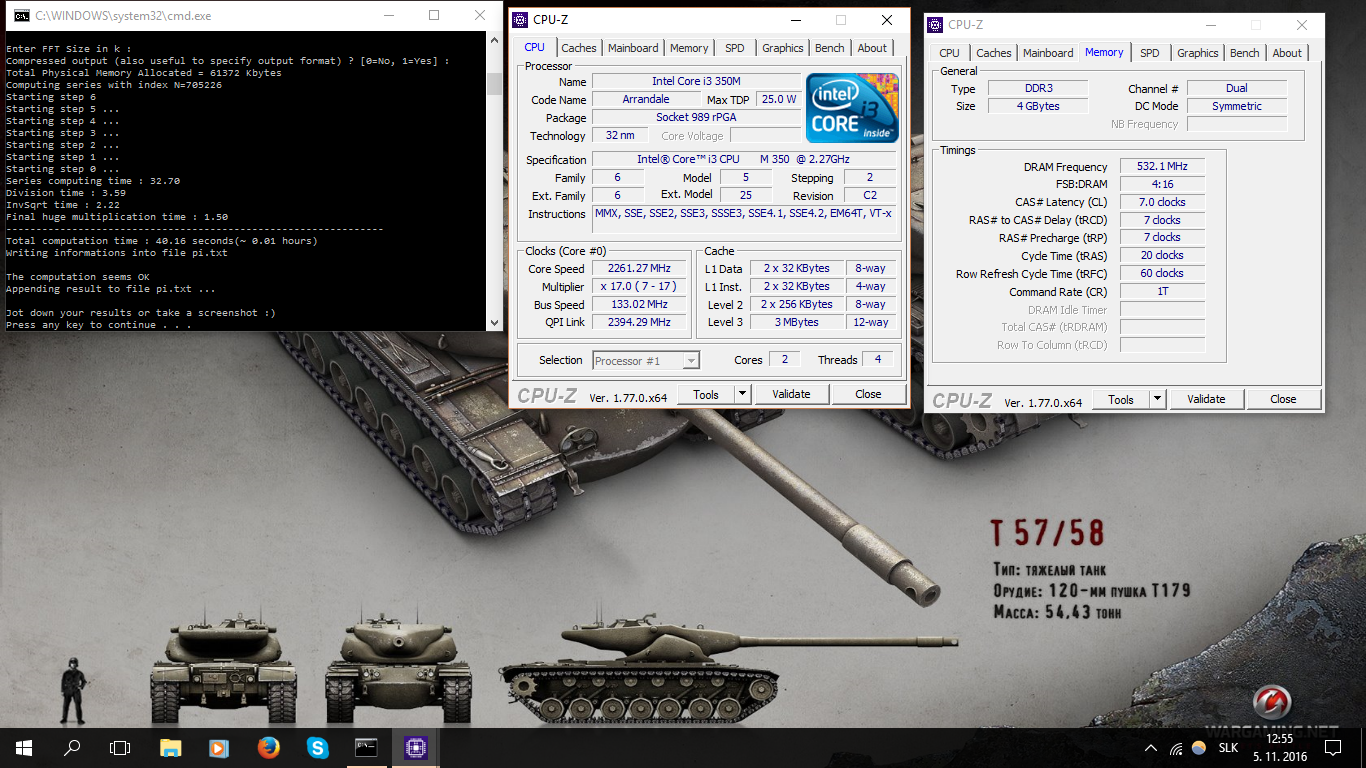Click DRAM Frequency value 532.1 MHz

point(1162,166)
